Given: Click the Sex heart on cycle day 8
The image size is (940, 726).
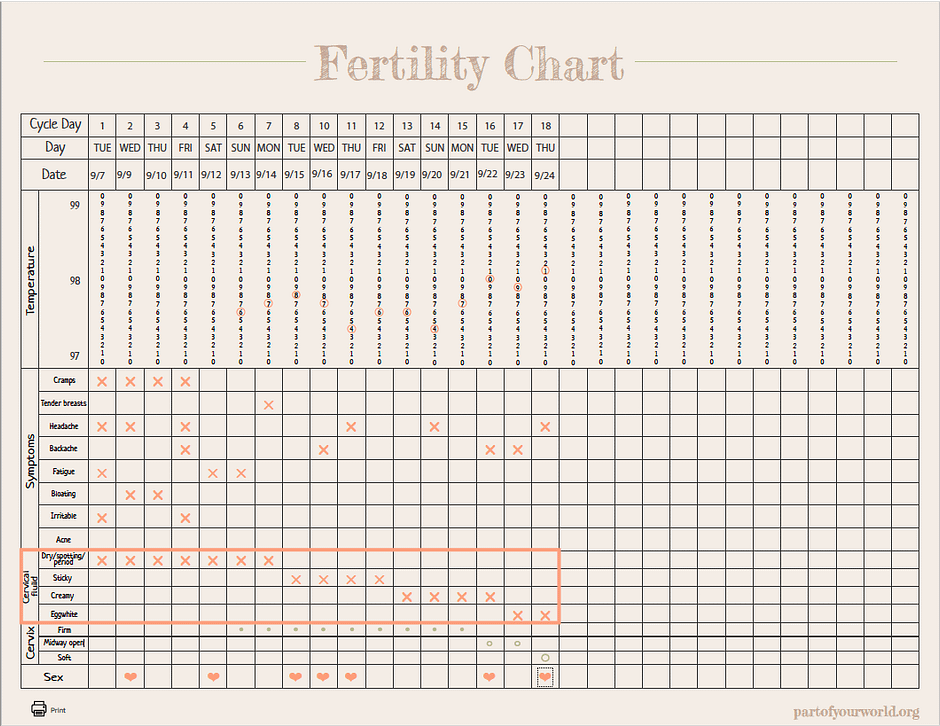Looking at the screenshot, I should click(x=296, y=677).
